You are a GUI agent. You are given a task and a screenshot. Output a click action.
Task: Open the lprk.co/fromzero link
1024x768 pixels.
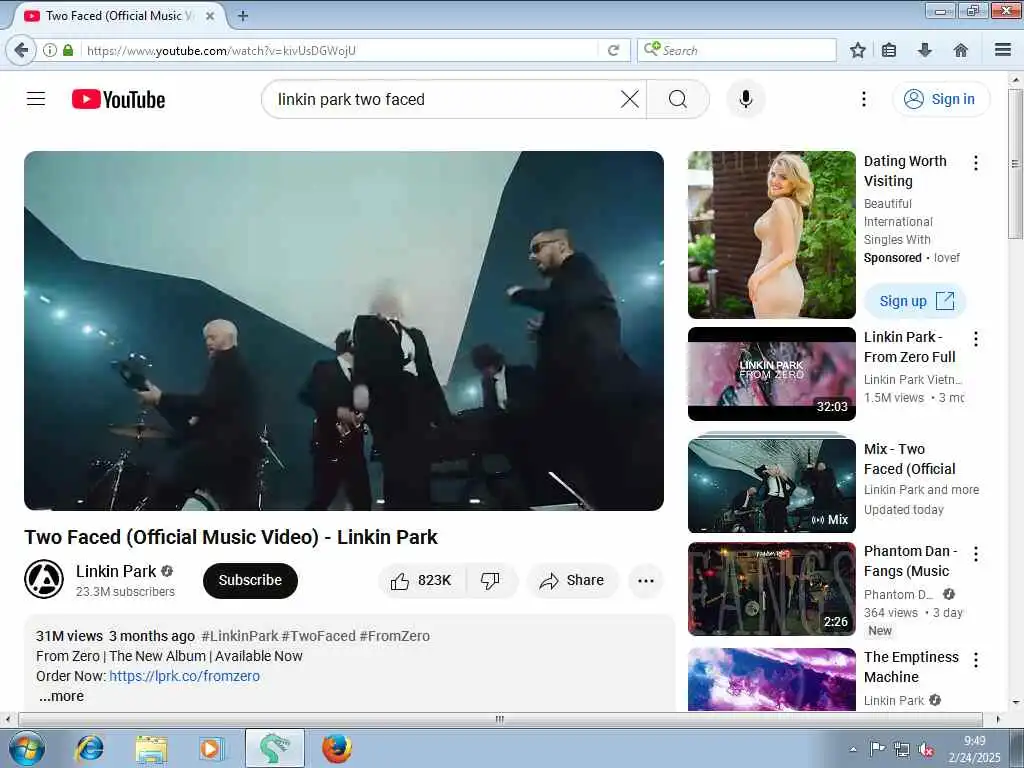pyautogui.click(x=184, y=676)
